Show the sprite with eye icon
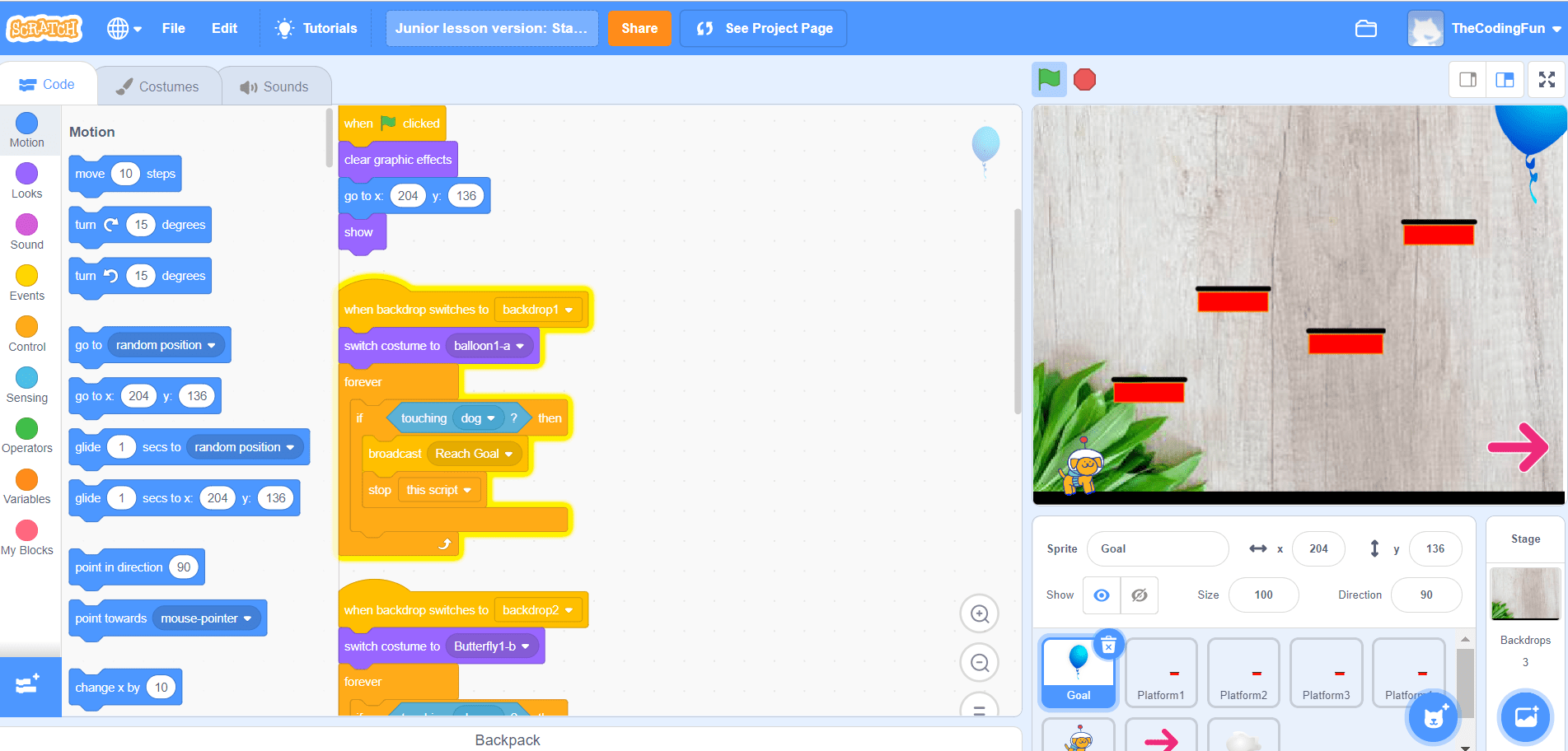Image resolution: width=1568 pixels, height=751 pixels. tap(1102, 595)
